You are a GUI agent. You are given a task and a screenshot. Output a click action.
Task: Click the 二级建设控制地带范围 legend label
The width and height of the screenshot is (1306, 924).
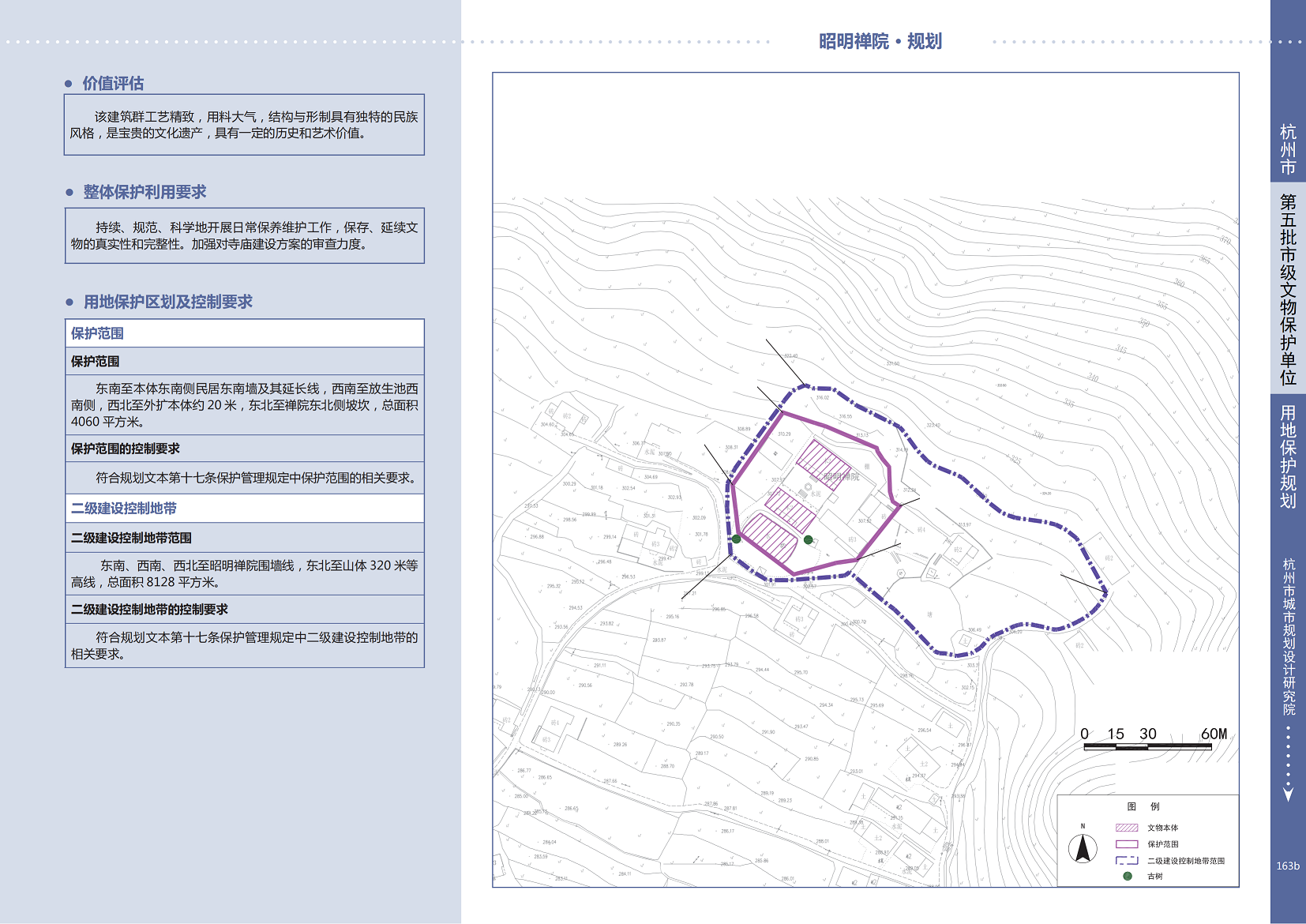pos(1186,861)
